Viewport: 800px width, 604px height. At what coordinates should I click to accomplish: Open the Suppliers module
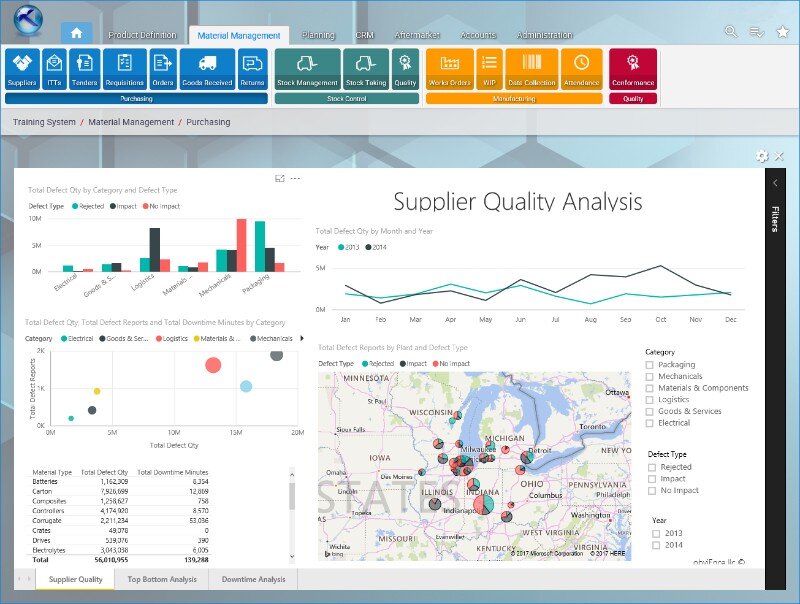(22, 69)
